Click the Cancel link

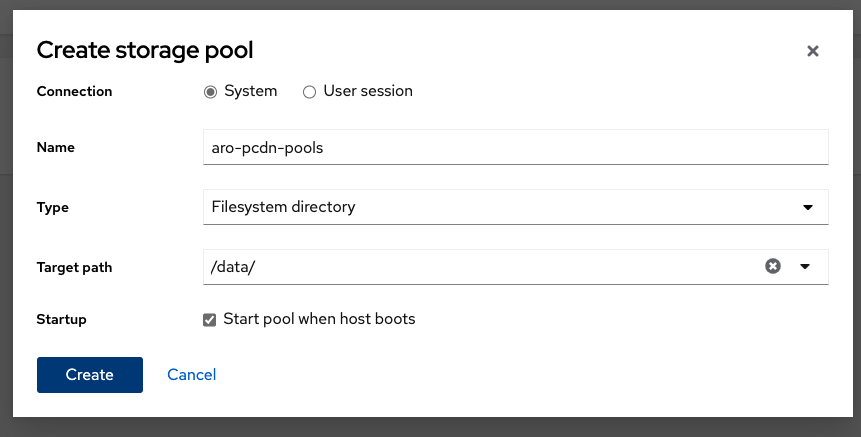point(191,375)
